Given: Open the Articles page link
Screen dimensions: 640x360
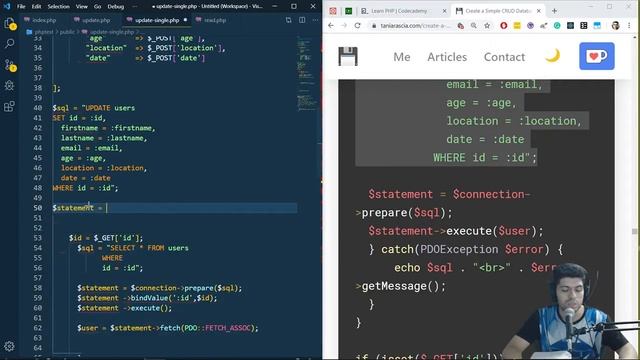Looking at the screenshot, I should (x=447, y=57).
